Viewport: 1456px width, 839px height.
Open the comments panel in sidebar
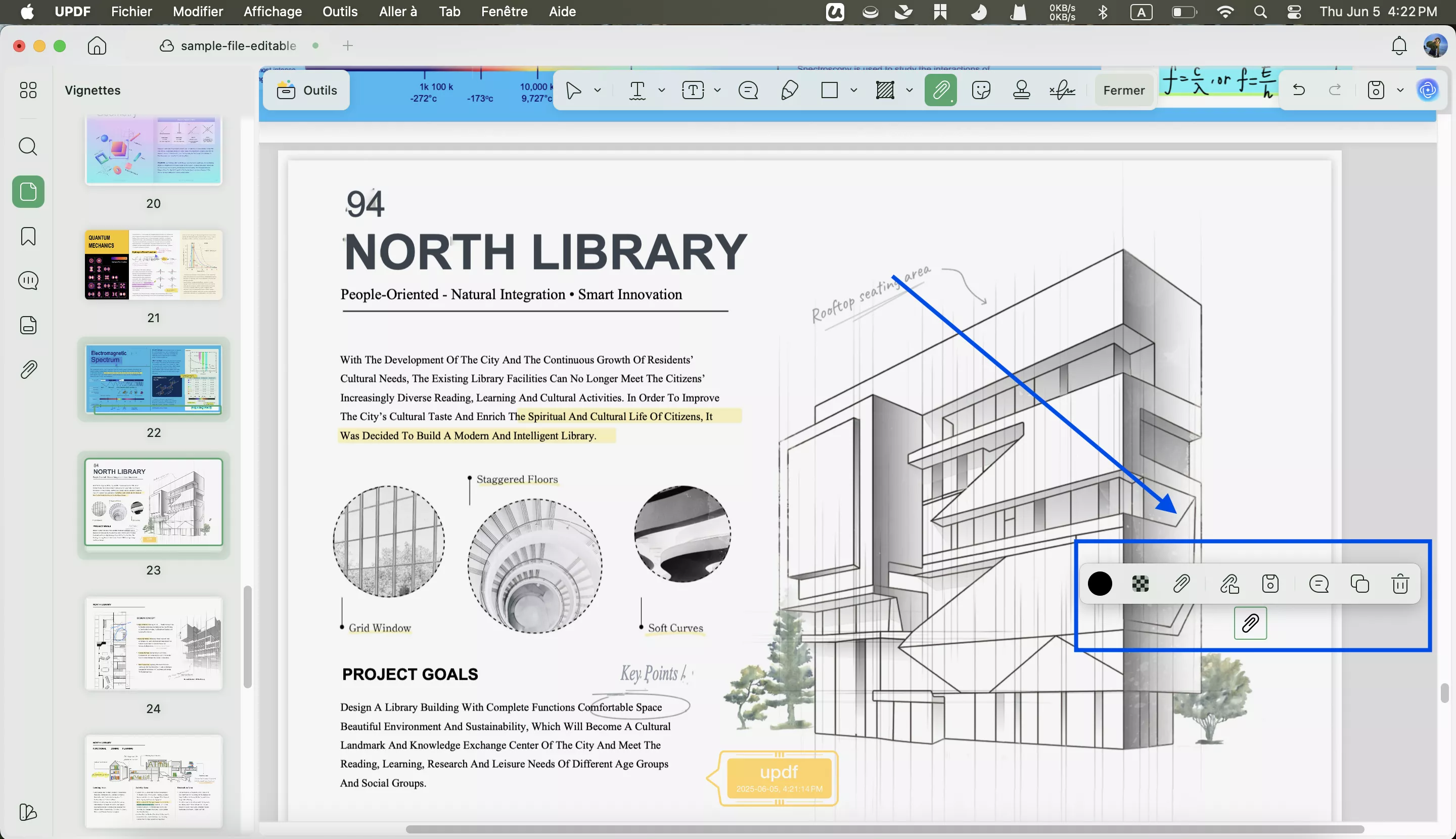click(28, 281)
